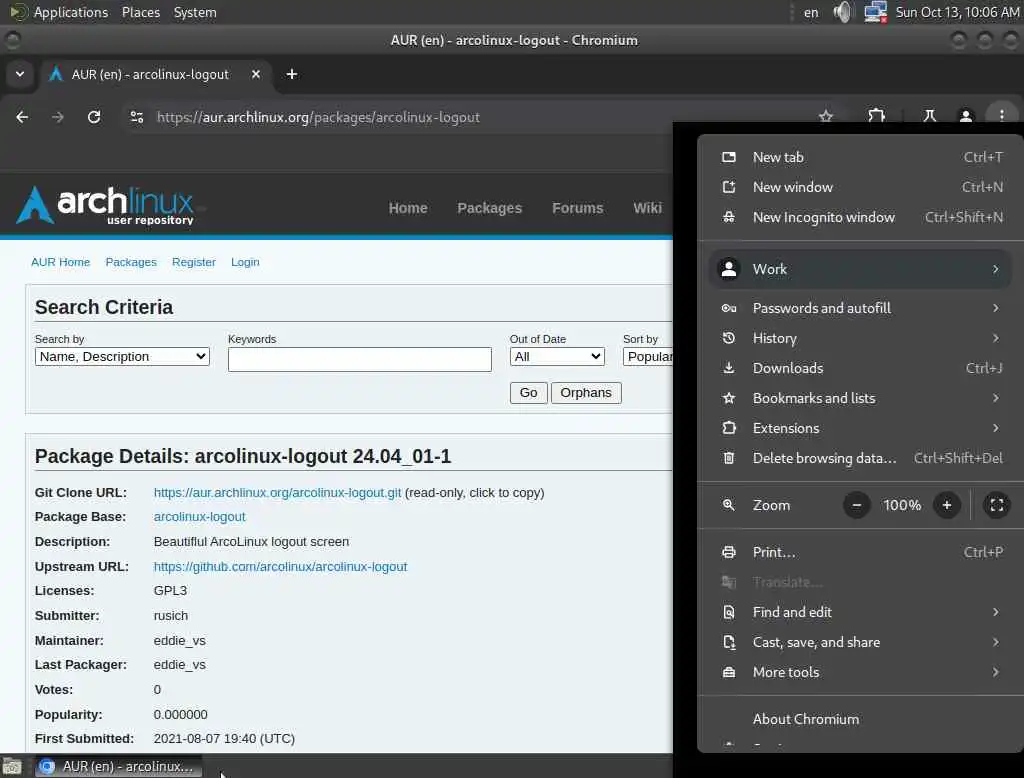Click the clock showing Sun Oct 13

click(957, 12)
